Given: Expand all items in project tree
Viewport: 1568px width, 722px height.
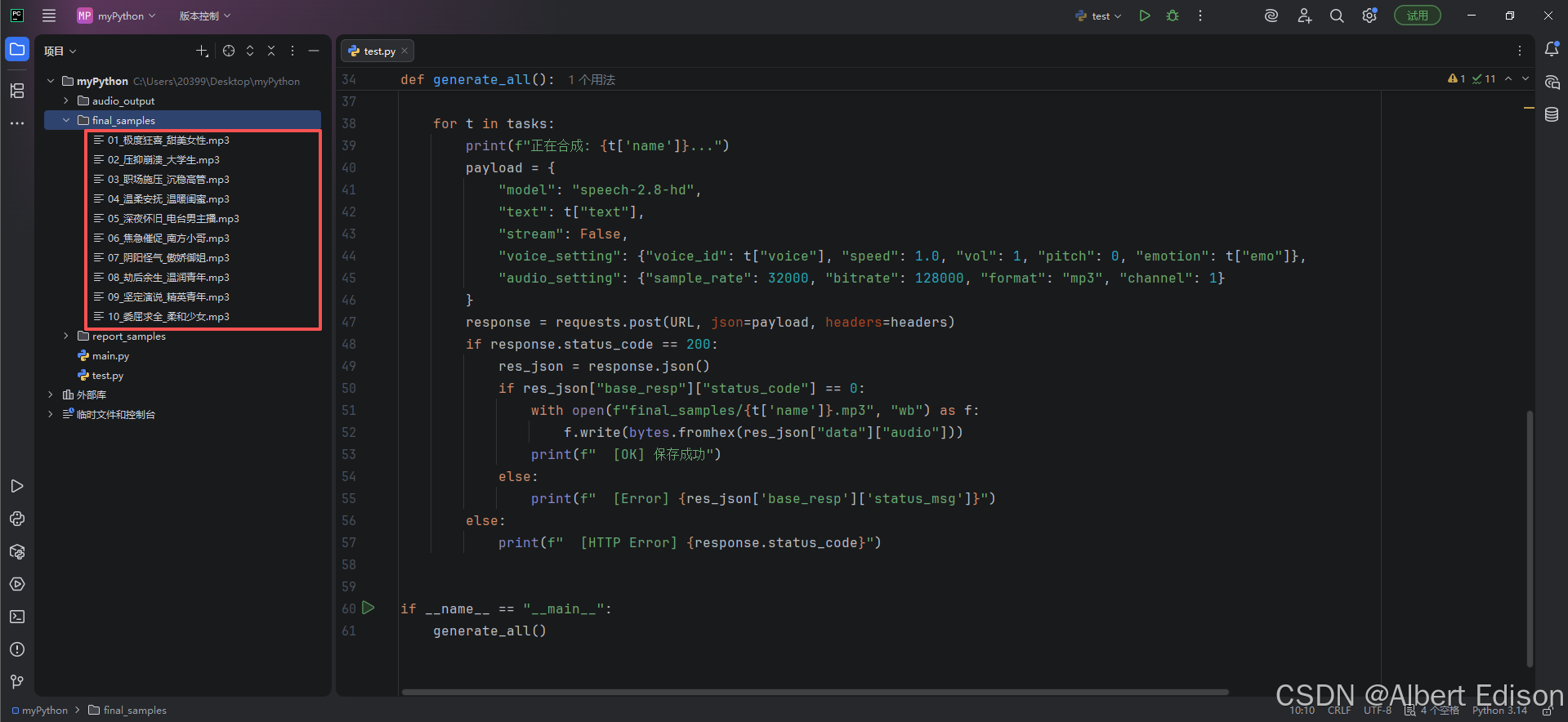Looking at the screenshot, I should coord(250,51).
